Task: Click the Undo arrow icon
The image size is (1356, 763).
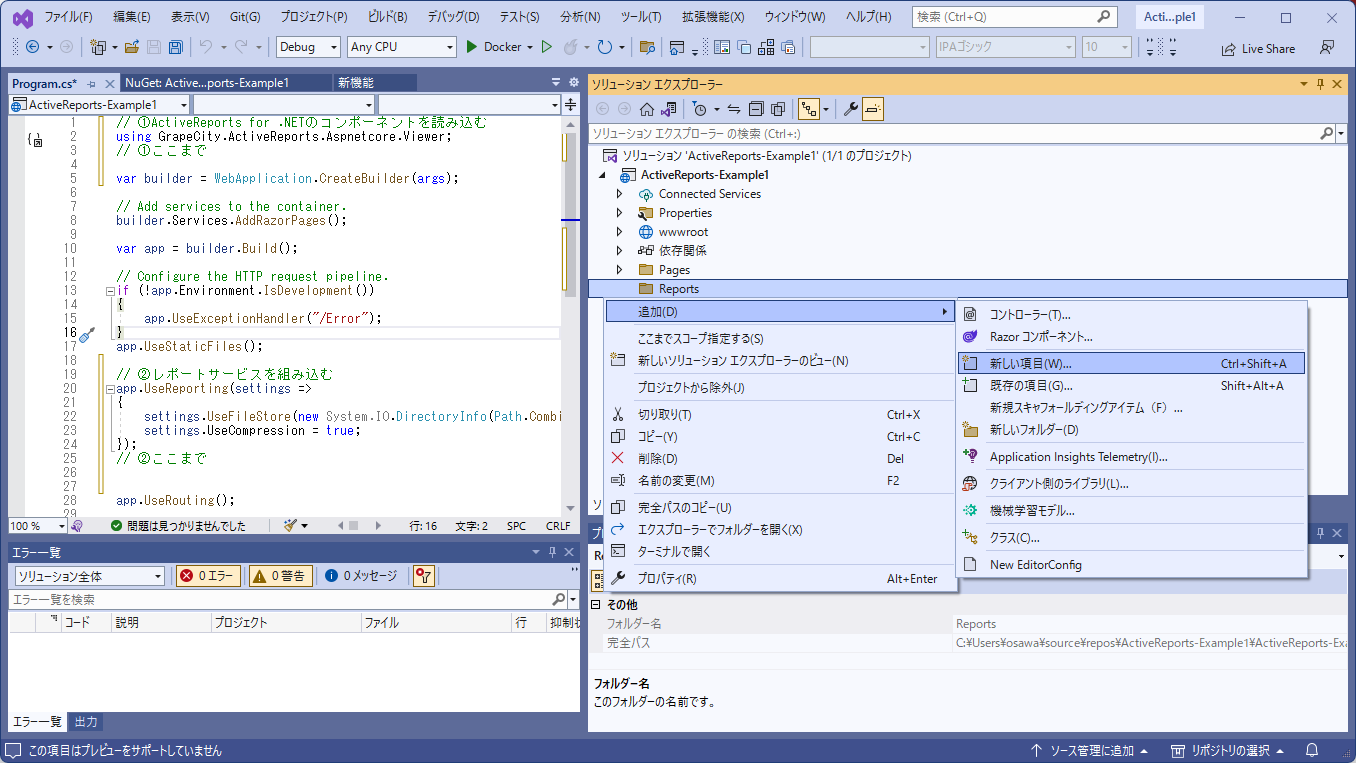Action: click(x=206, y=47)
